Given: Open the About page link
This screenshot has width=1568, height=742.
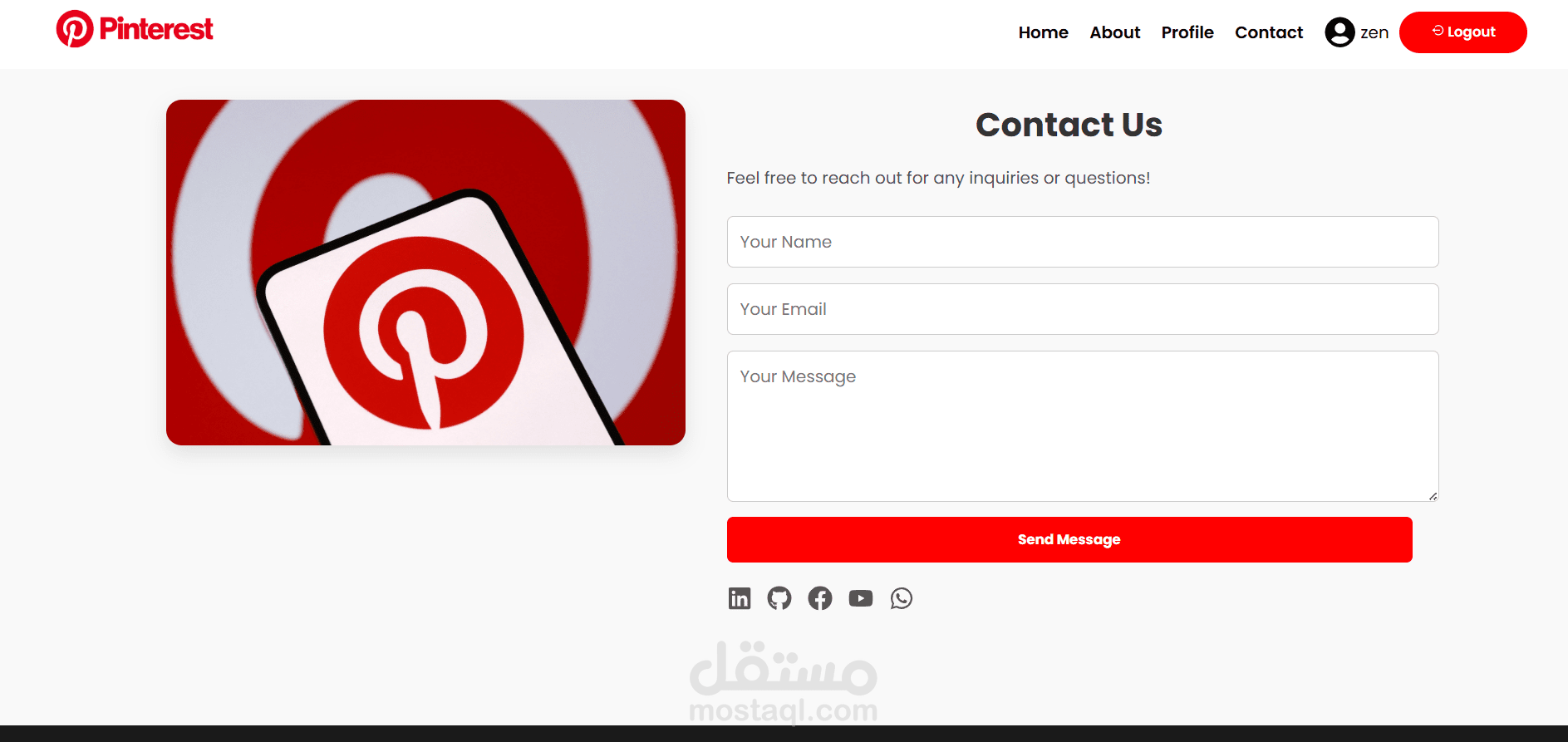Looking at the screenshot, I should point(1114,32).
